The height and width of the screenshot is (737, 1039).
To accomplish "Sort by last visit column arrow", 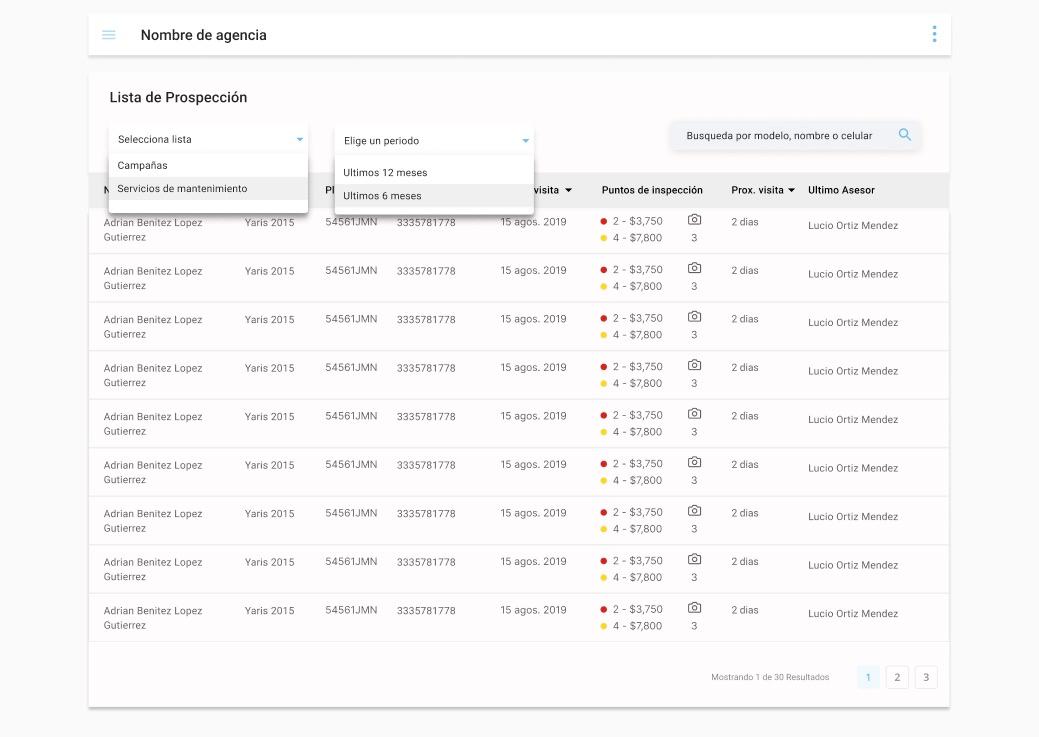I will coord(568,190).
